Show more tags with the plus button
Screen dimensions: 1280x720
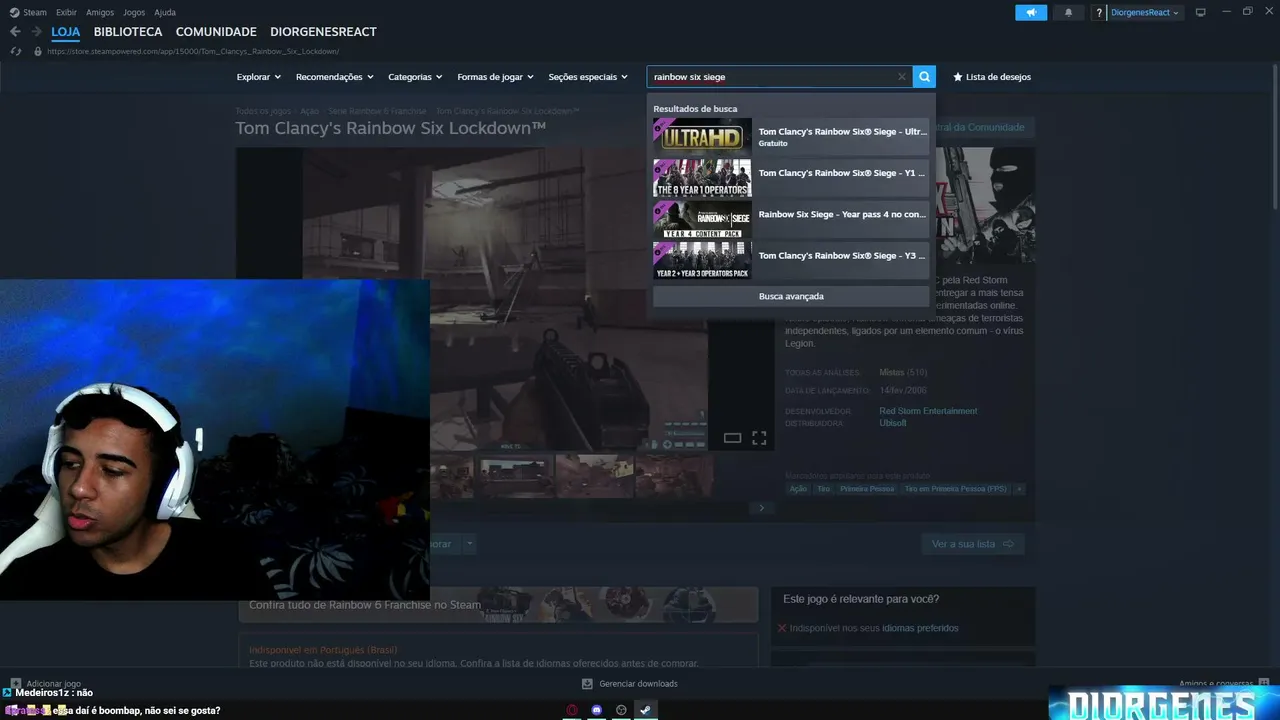[x=1019, y=489]
